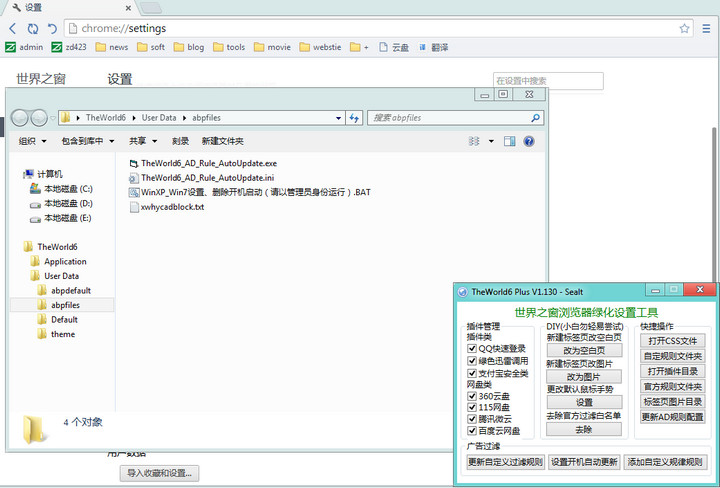
Task: Click the Explorer help question mark icon
Action: (528, 141)
